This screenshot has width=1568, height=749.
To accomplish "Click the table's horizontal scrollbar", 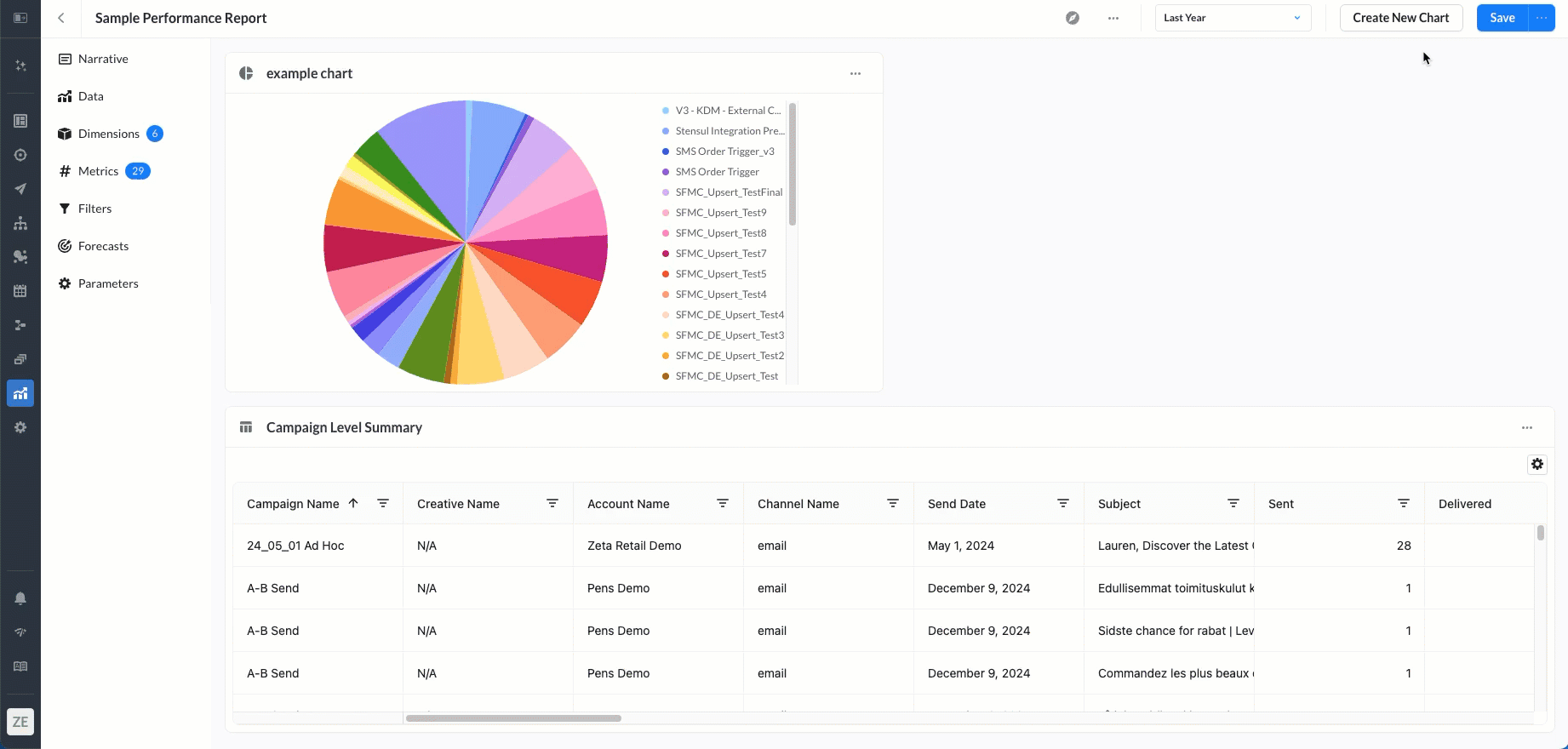I will [x=513, y=718].
